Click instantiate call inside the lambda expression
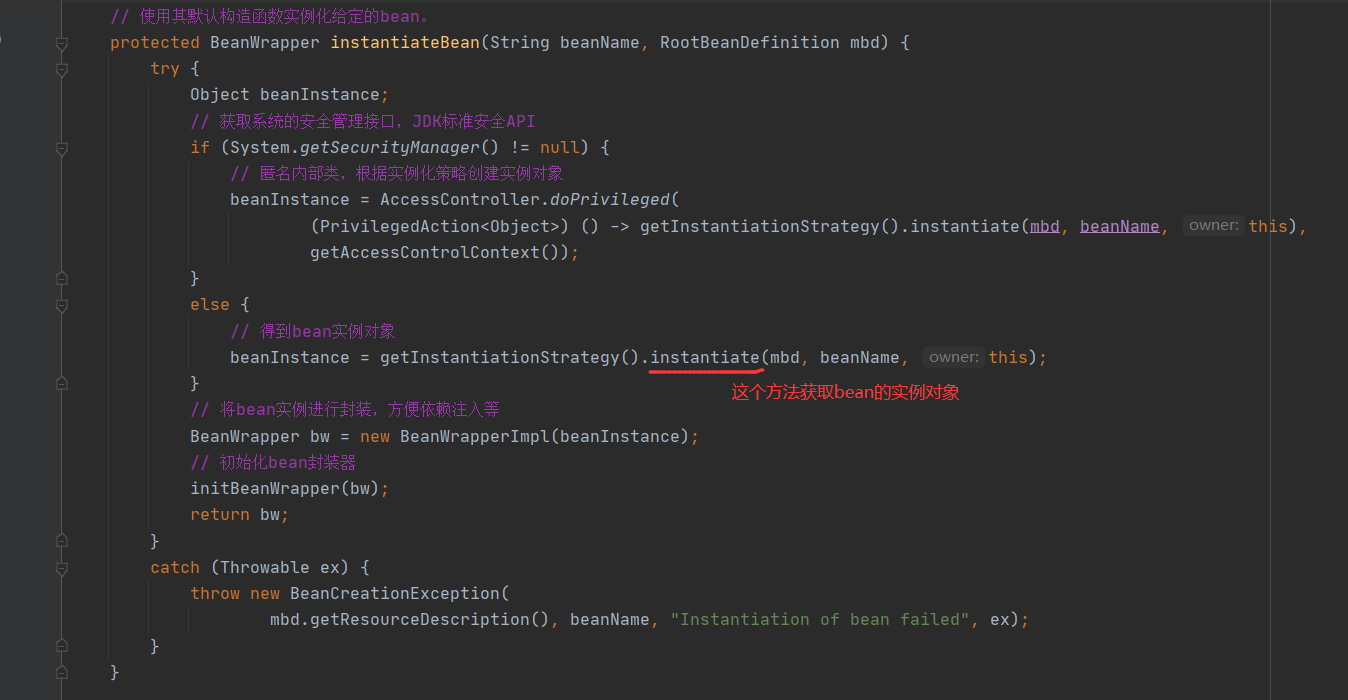This screenshot has width=1348, height=700. click(x=965, y=226)
